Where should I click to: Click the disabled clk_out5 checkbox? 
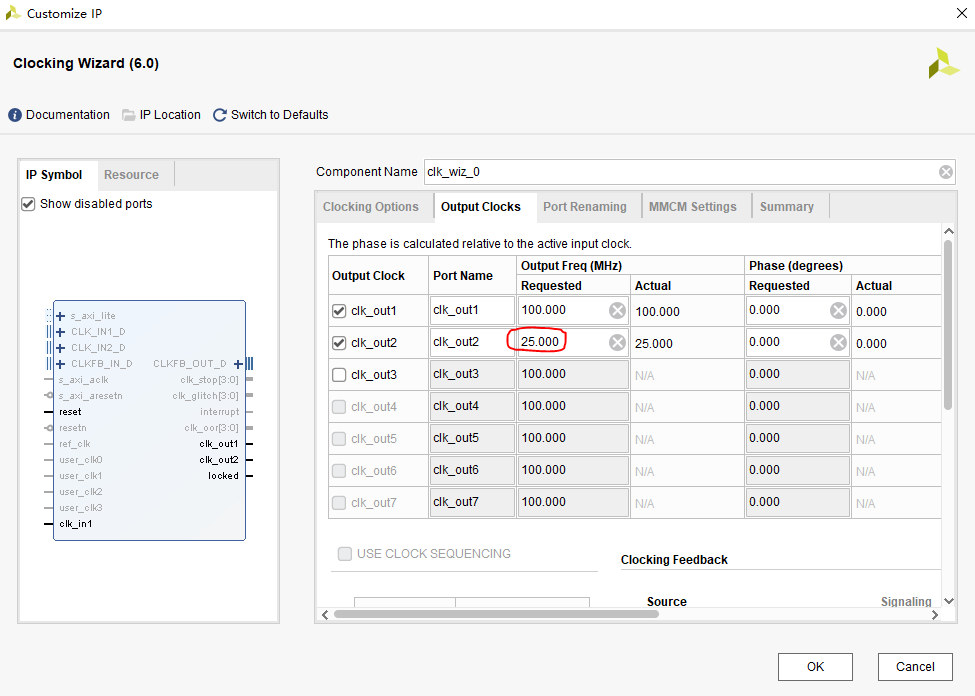tap(339, 438)
